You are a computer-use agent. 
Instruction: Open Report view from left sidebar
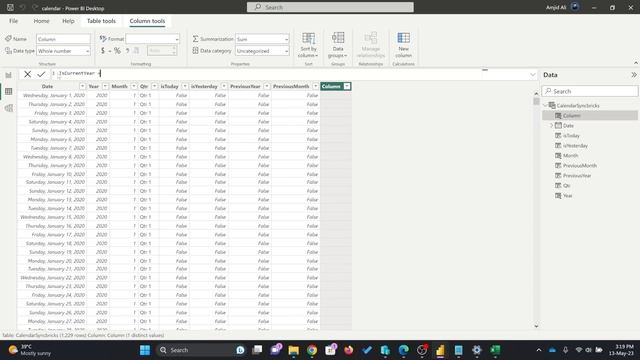tap(9, 75)
